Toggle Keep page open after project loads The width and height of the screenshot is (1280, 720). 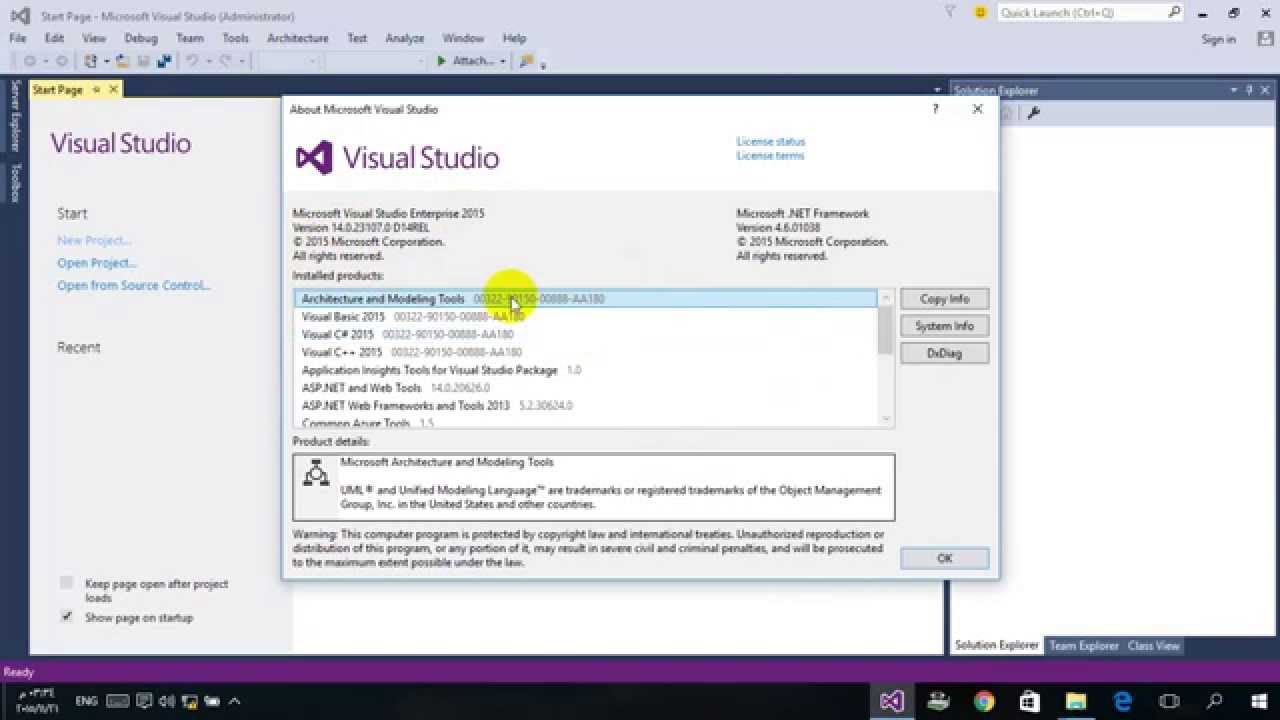pyautogui.click(x=66, y=583)
